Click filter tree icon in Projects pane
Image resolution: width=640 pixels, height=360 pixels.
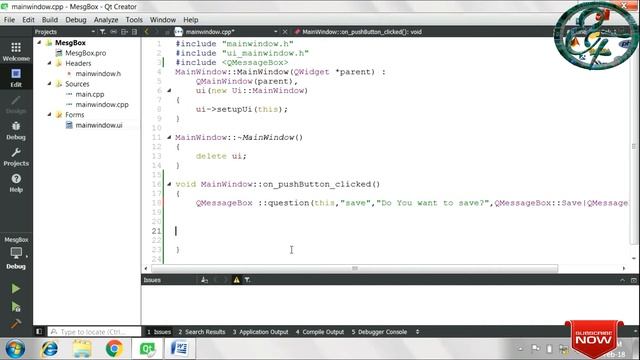point(103,31)
